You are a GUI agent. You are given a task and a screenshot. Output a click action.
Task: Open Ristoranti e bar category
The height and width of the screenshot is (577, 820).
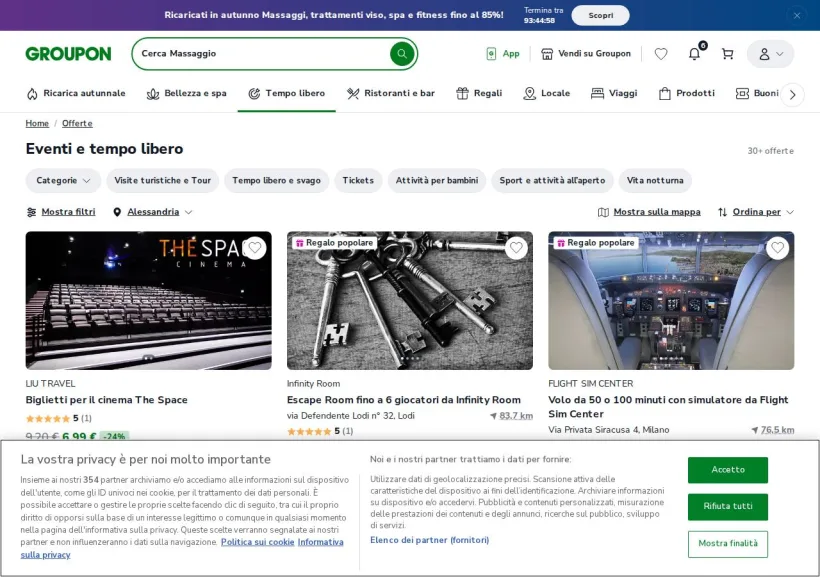pyautogui.click(x=391, y=93)
